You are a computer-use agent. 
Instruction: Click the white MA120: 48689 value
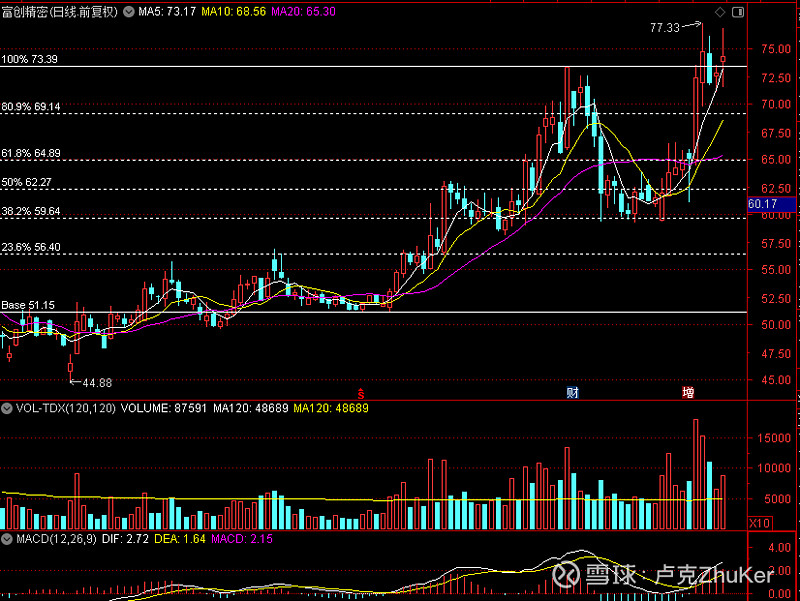click(251, 408)
